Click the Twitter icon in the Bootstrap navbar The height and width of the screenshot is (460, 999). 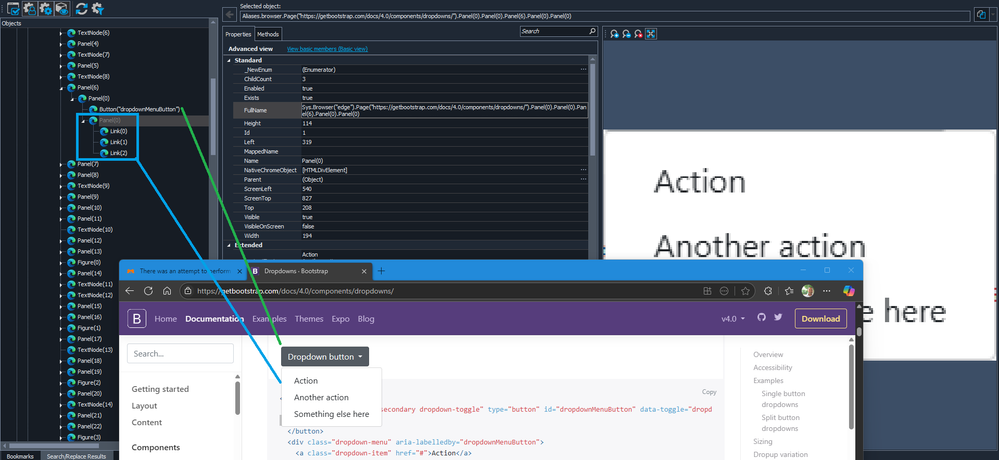click(x=777, y=318)
